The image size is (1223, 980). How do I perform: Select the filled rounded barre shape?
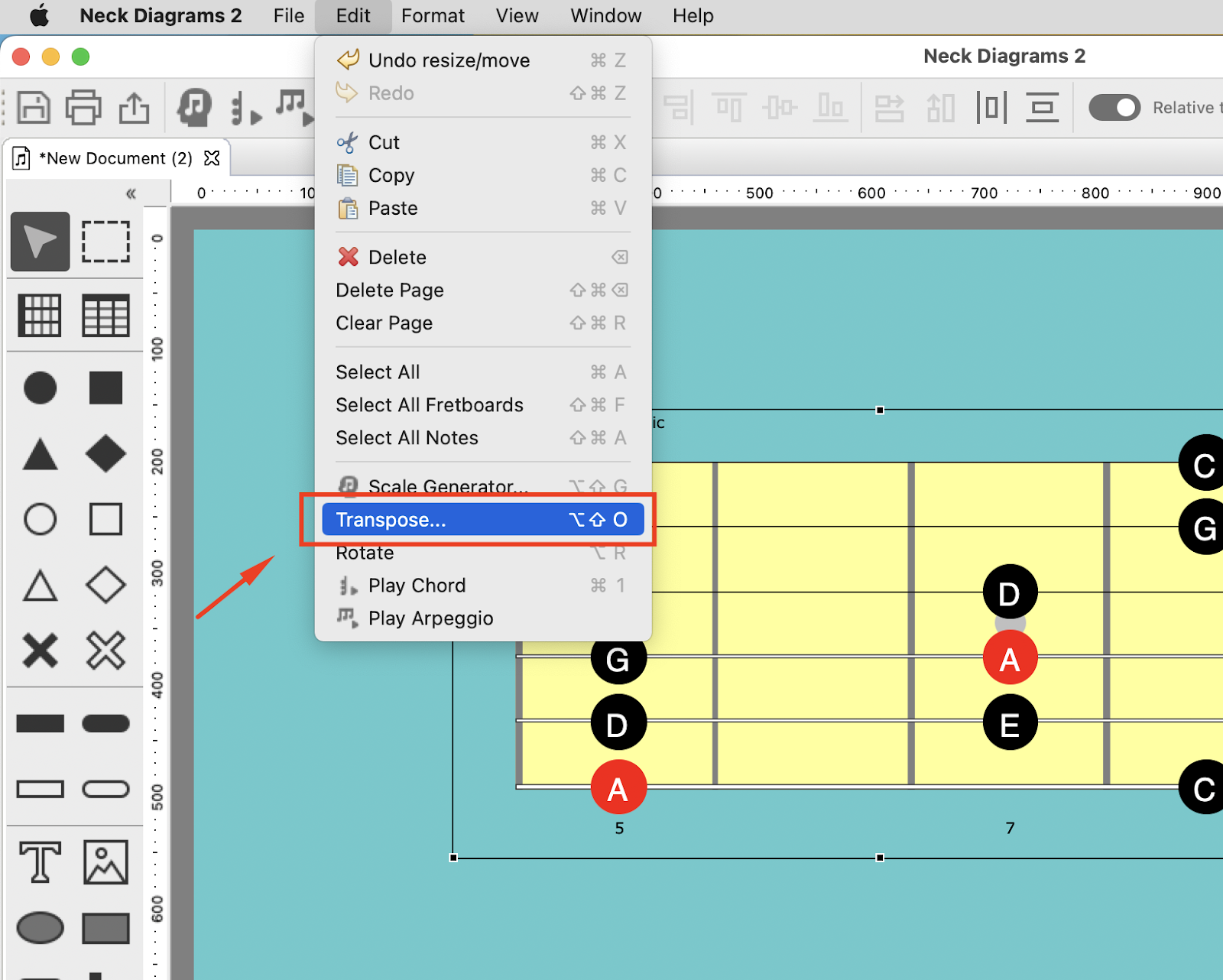[x=105, y=723]
